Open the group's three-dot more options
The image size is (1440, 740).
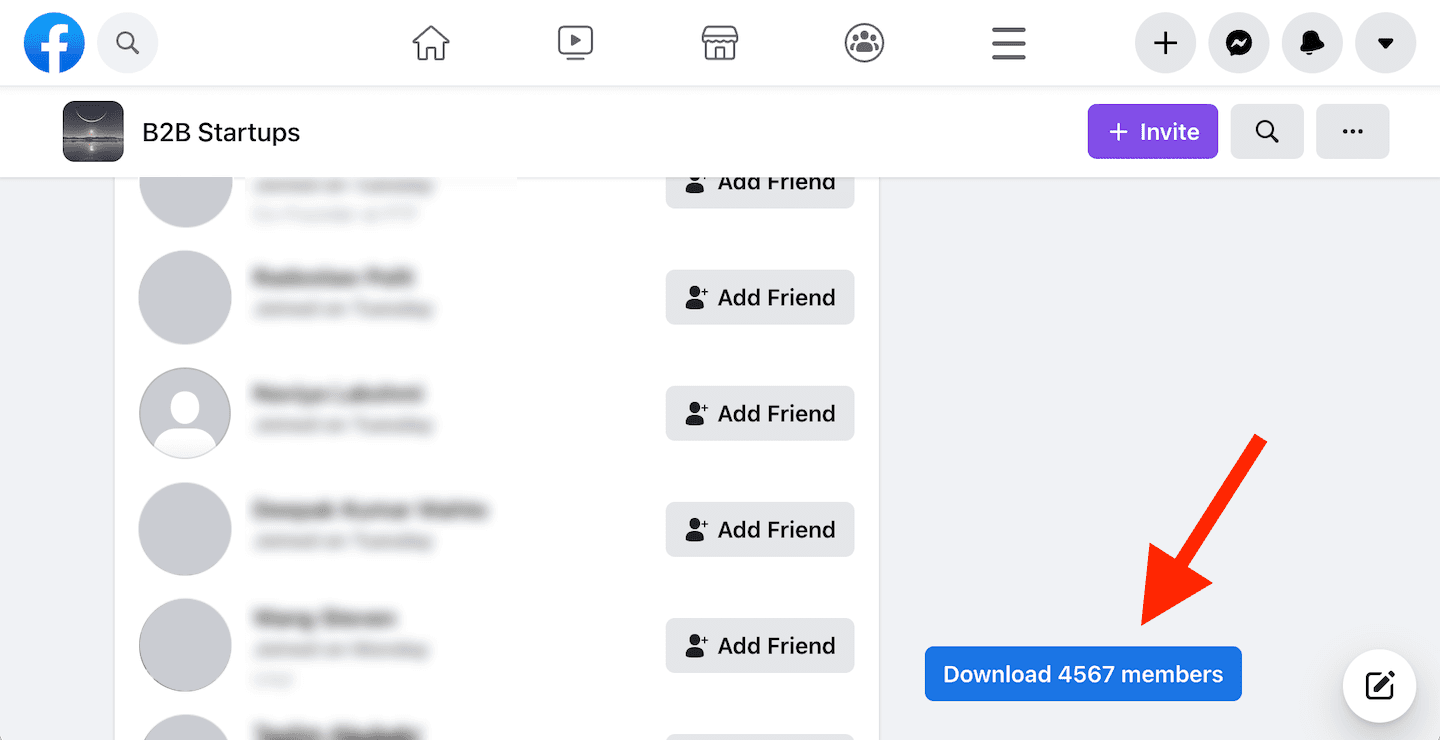[x=1352, y=132]
